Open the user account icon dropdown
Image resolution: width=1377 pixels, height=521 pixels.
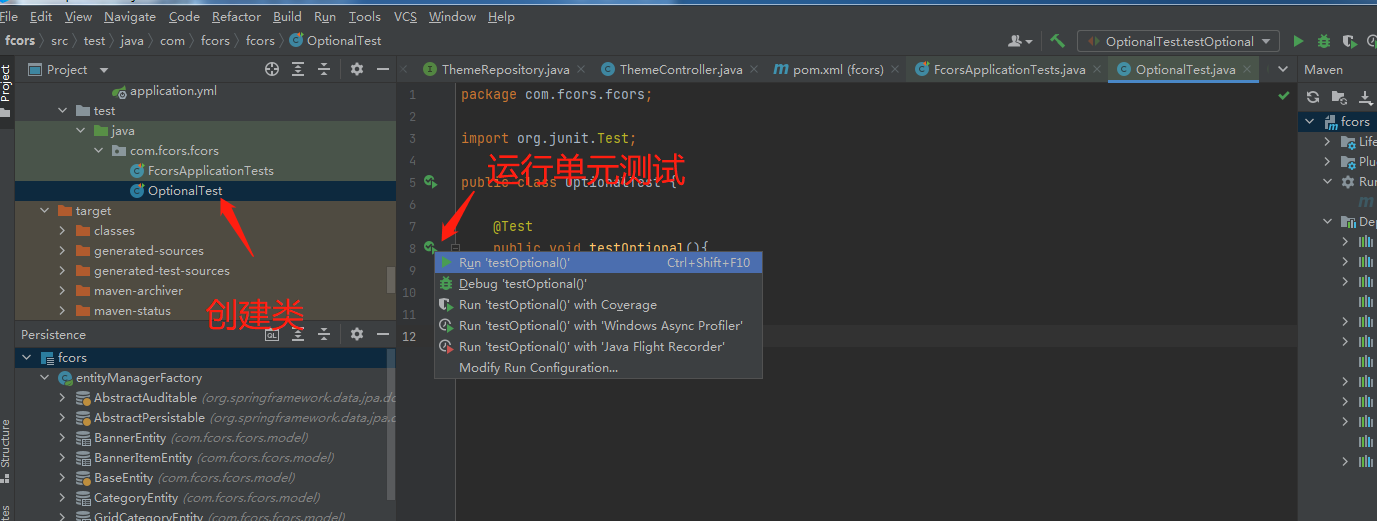tap(1021, 41)
